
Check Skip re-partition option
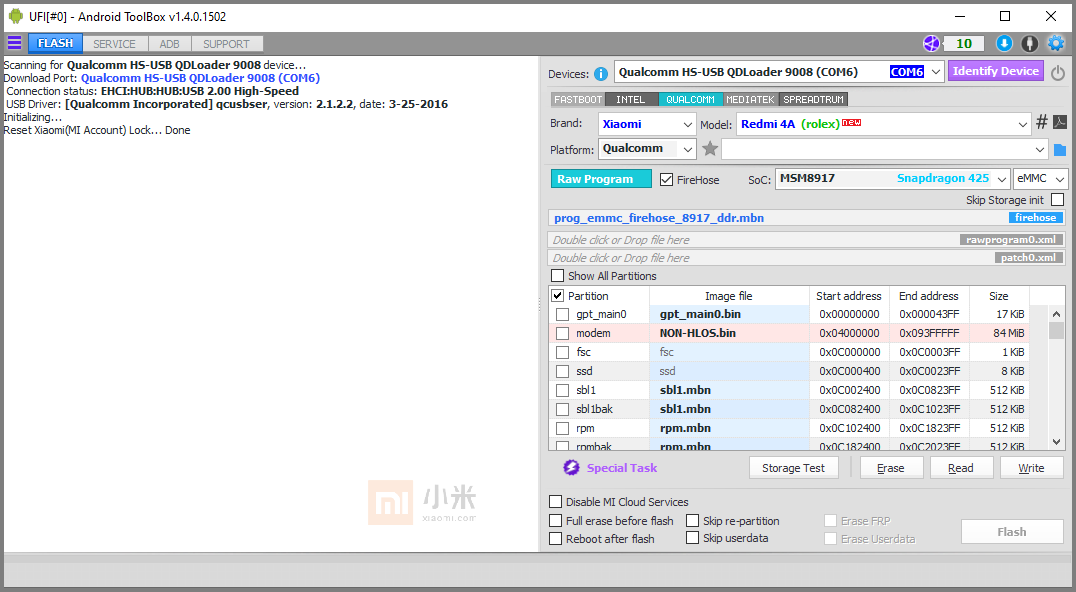click(x=692, y=521)
